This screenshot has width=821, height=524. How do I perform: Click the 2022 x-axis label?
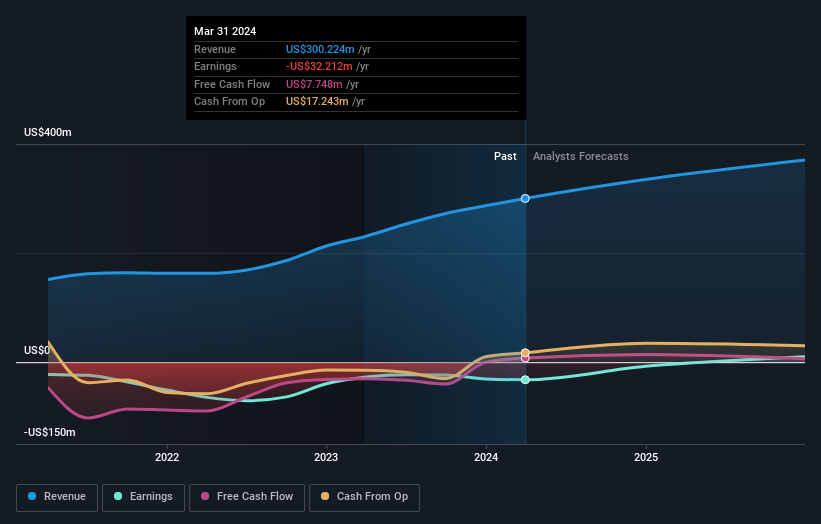tap(167, 457)
